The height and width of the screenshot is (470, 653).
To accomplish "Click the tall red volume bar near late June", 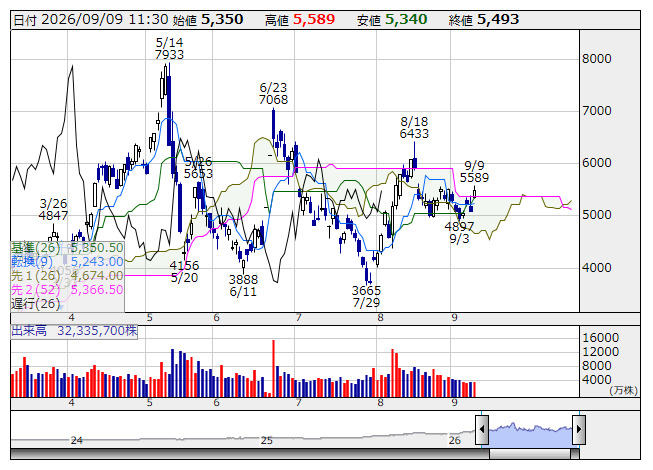I will [x=274, y=368].
